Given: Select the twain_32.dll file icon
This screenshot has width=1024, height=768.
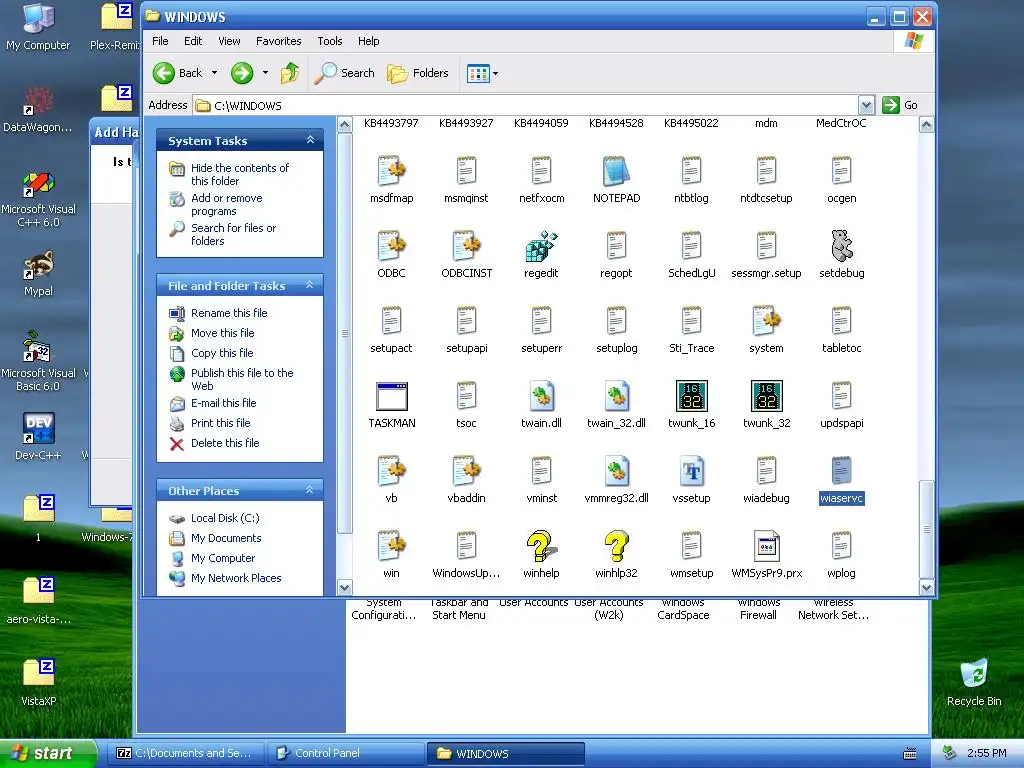Looking at the screenshot, I should coord(616,396).
